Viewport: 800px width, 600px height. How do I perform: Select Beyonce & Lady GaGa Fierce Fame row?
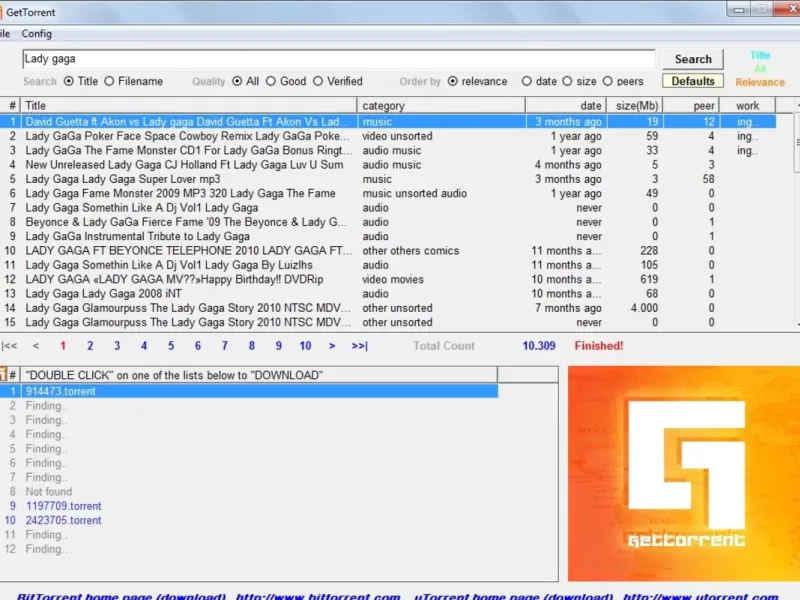click(x=388, y=222)
